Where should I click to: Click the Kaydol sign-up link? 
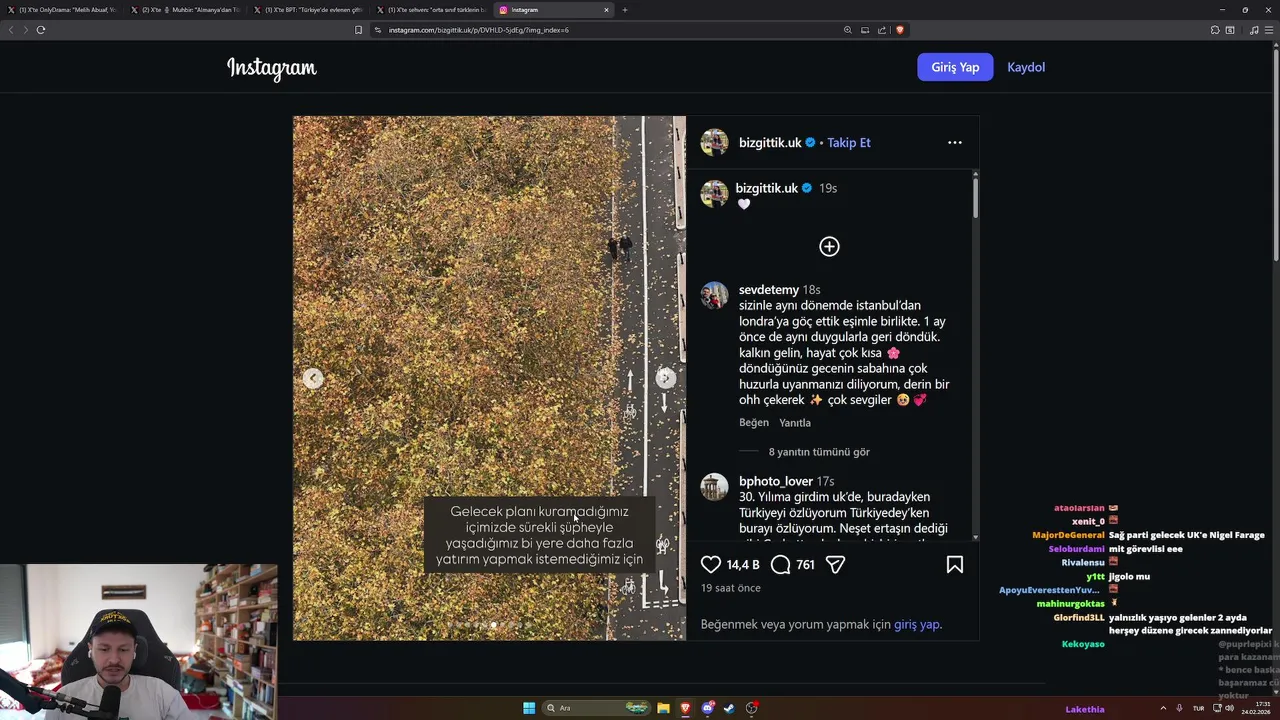tap(1026, 67)
